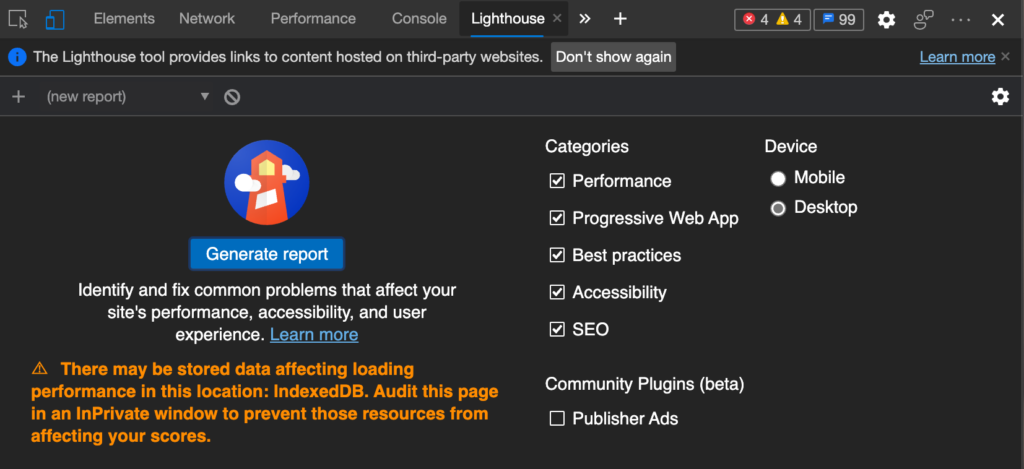1024x469 pixels.
Task: Switch to the Network tab
Action: tap(207, 19)
